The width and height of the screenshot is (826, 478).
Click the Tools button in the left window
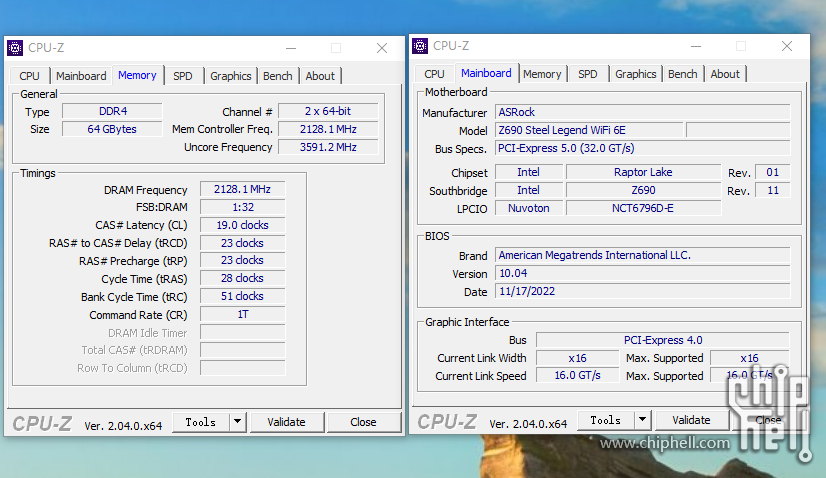[x=201, y=422]
